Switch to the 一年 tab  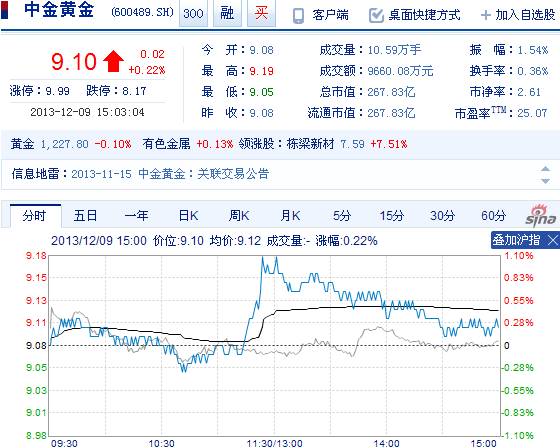coord(136,216)
